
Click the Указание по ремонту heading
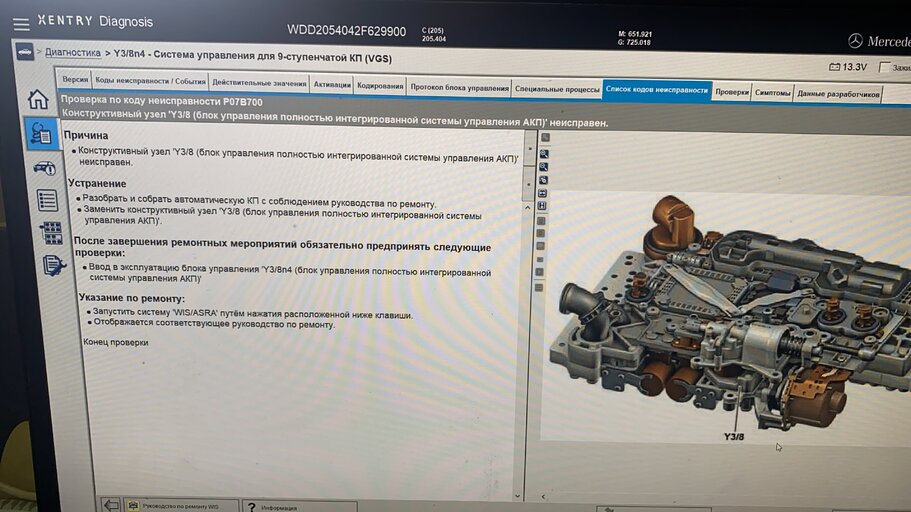pyautogui.click(x=132, y=298)
